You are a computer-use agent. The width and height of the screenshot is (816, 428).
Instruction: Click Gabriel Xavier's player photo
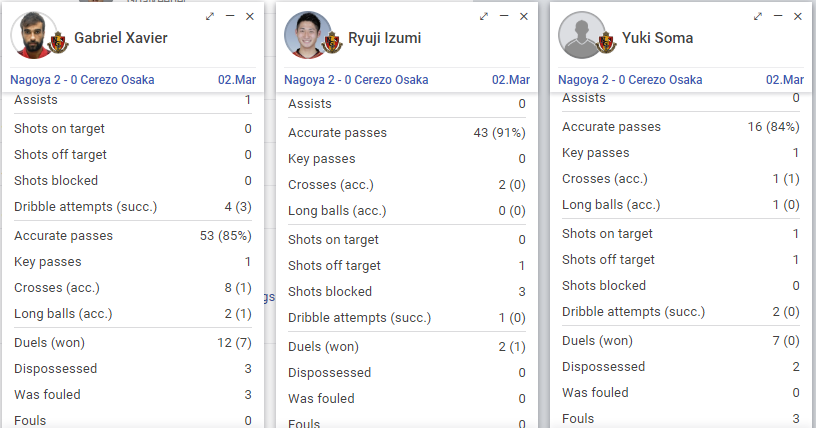pos(33,35)
